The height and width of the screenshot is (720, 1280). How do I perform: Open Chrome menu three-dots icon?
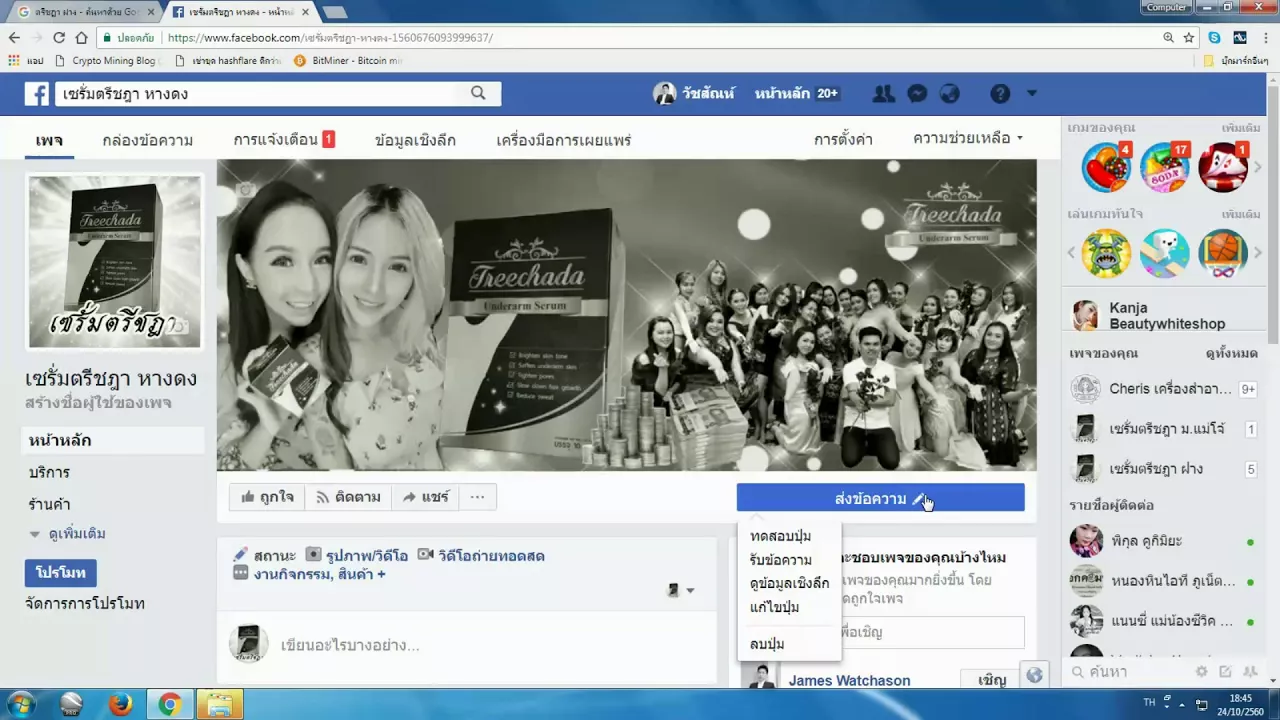point(1266,37)
